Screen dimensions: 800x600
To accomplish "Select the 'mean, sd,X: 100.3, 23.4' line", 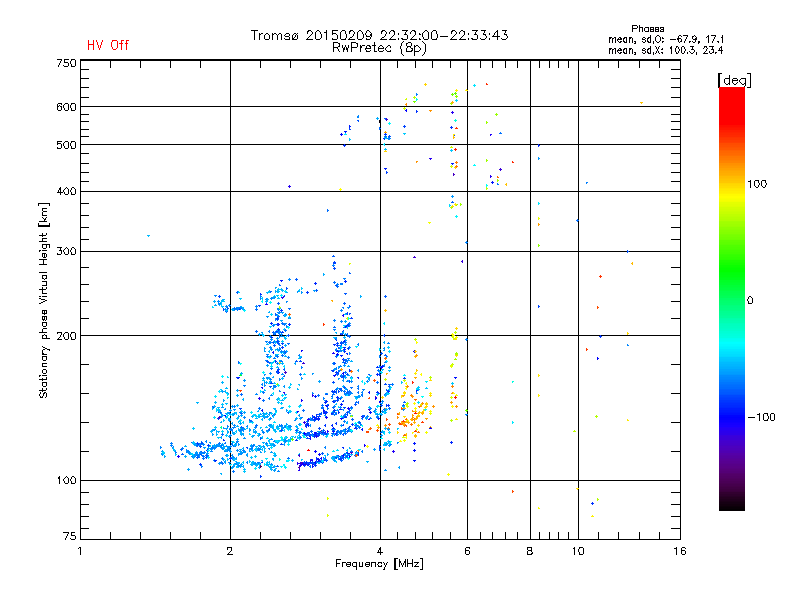I will click(666, 50).
